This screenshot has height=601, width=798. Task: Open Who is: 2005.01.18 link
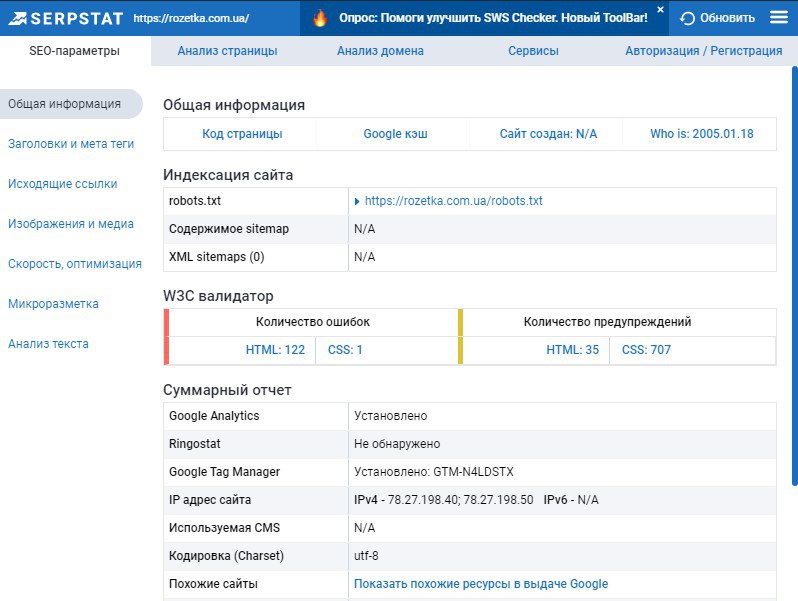[x=702, y=134]
